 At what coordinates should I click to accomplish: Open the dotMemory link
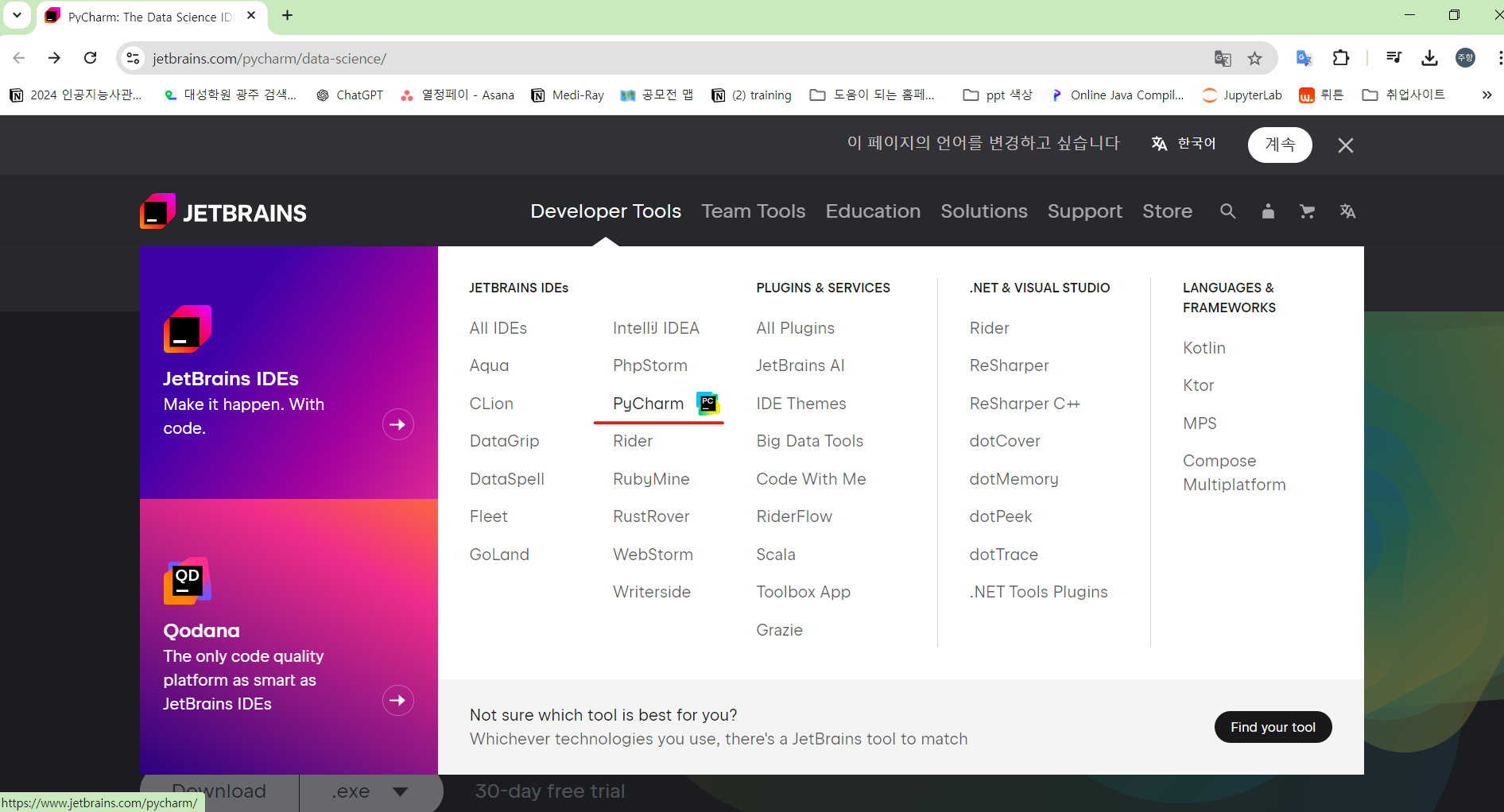tap(1014, 479)
